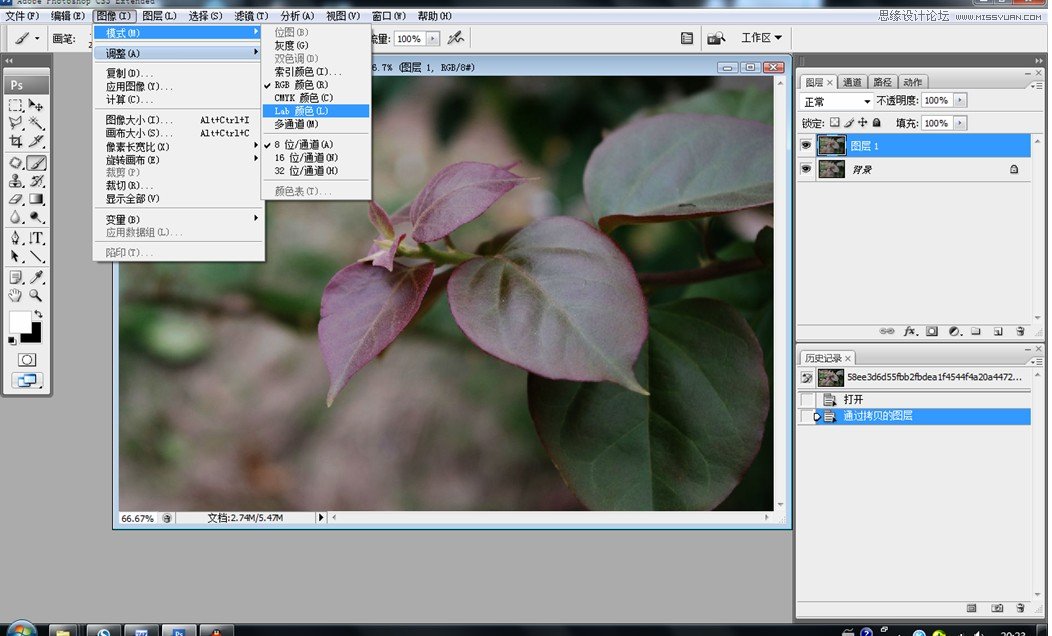This screenshot has width=1052, height=636.
Task: Swap foreground and background colors
Action: (38, 314)
